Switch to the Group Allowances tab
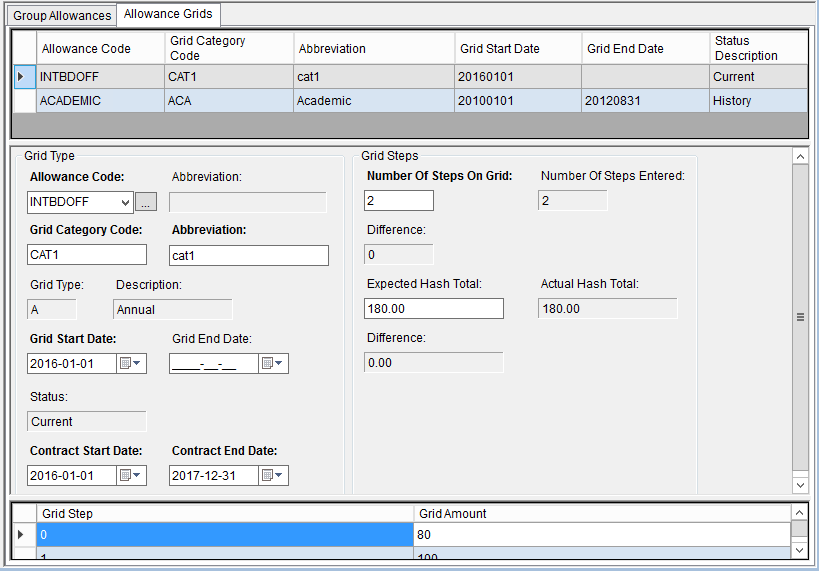 (62, 15)
